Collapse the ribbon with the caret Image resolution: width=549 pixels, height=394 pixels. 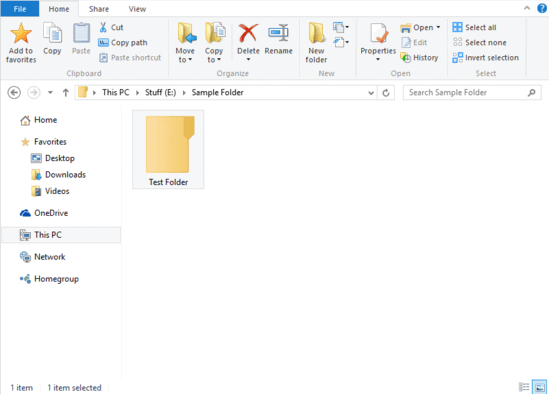coord(527,8)
